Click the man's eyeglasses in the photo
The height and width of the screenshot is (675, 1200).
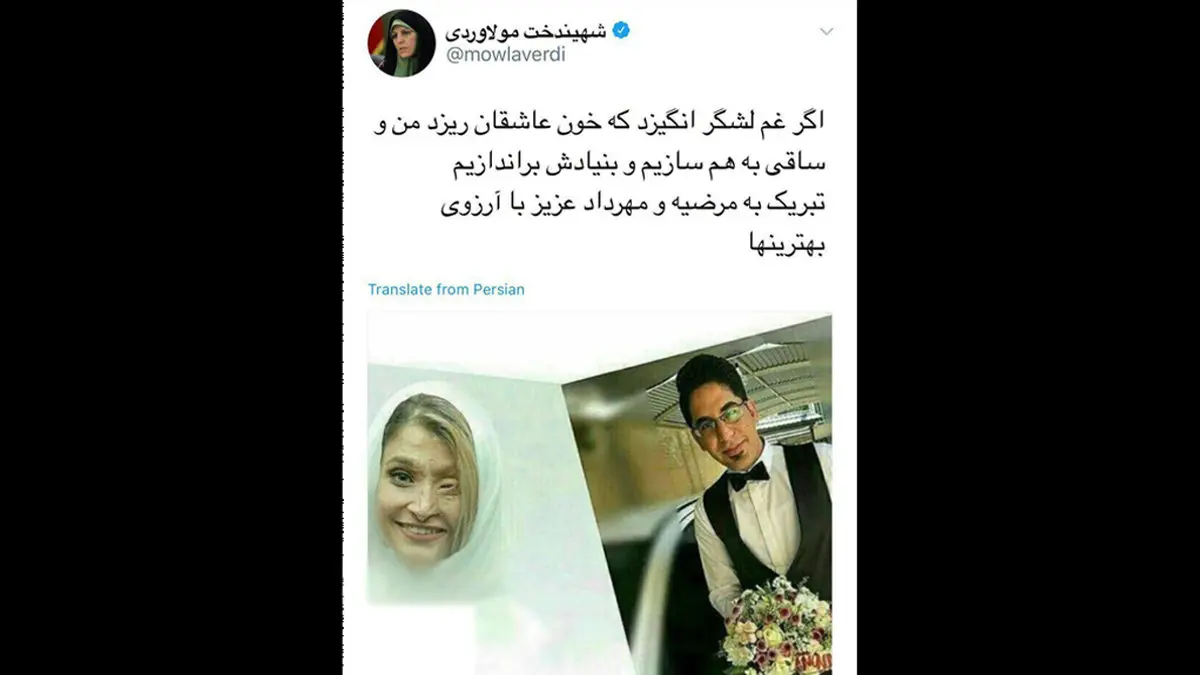722,417
